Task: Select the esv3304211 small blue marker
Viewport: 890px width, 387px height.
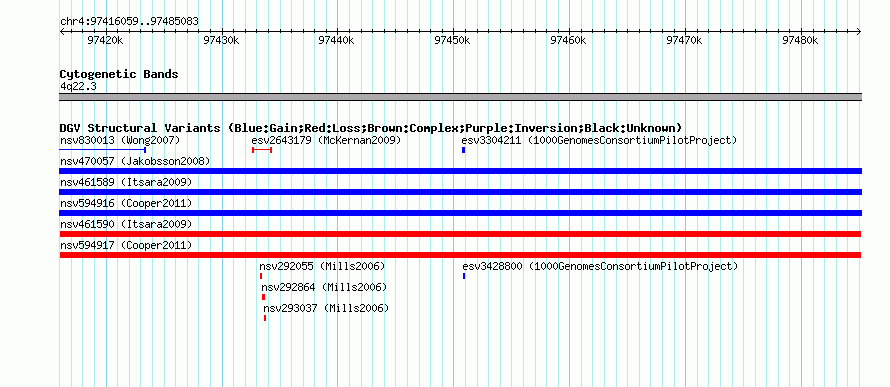Action: [464, 150]
